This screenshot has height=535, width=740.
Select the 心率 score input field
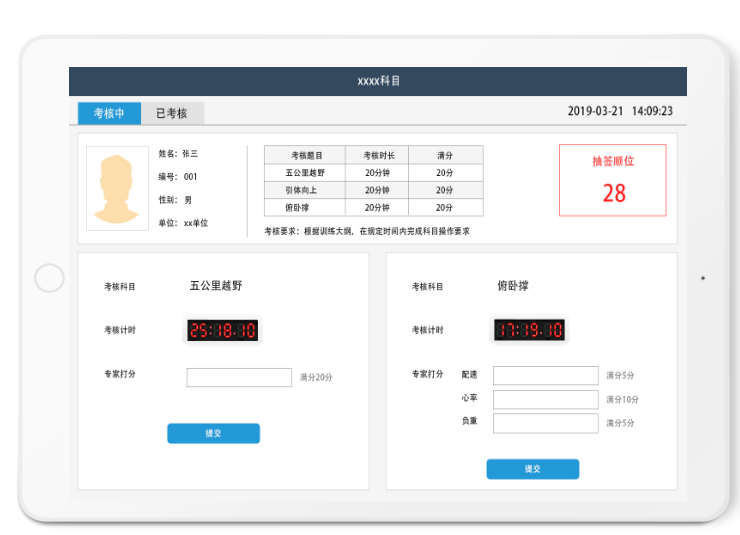tap(545, 399)
